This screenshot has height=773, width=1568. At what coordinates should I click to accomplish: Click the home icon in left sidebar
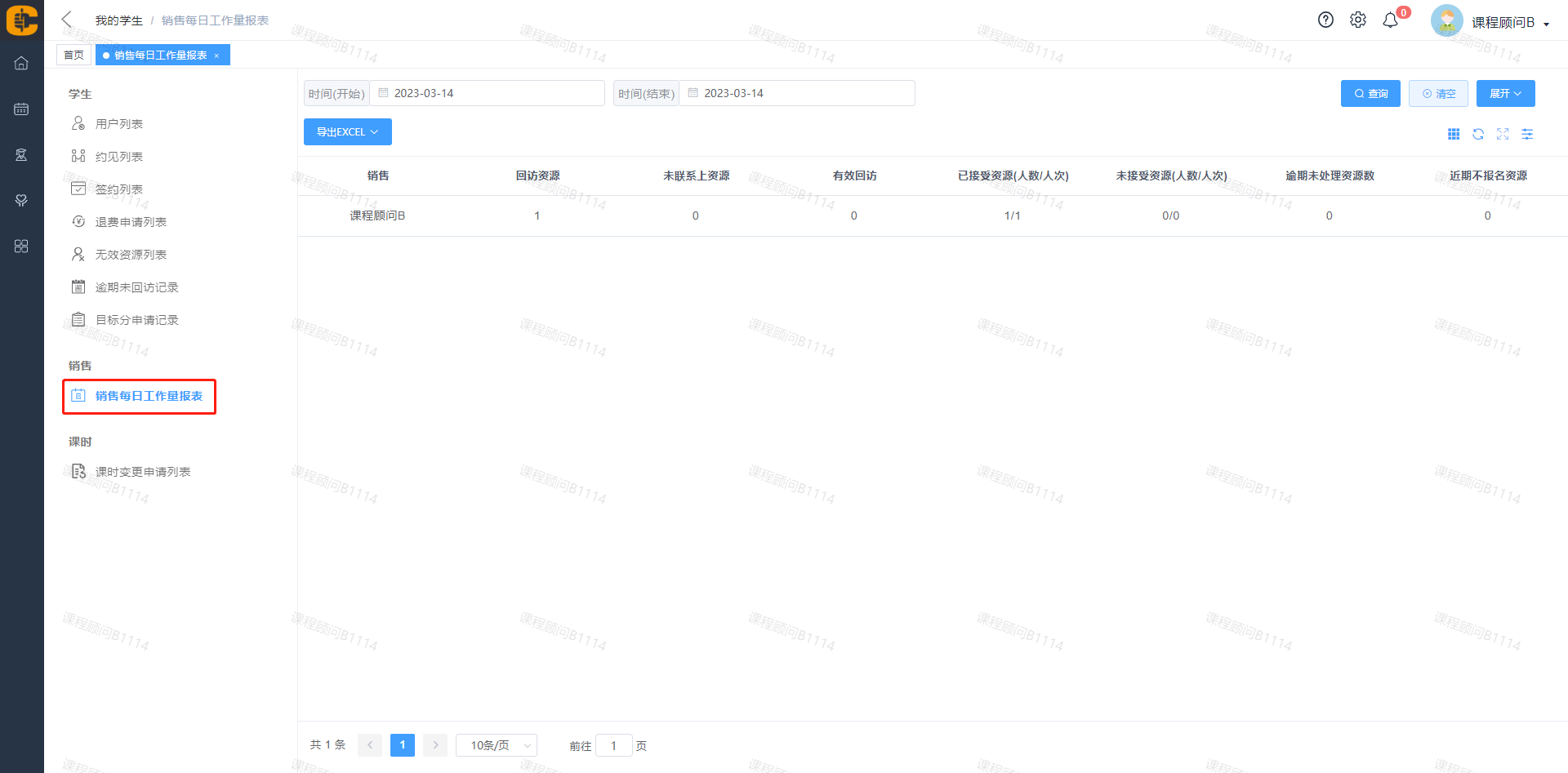click(x=21, y=63)
